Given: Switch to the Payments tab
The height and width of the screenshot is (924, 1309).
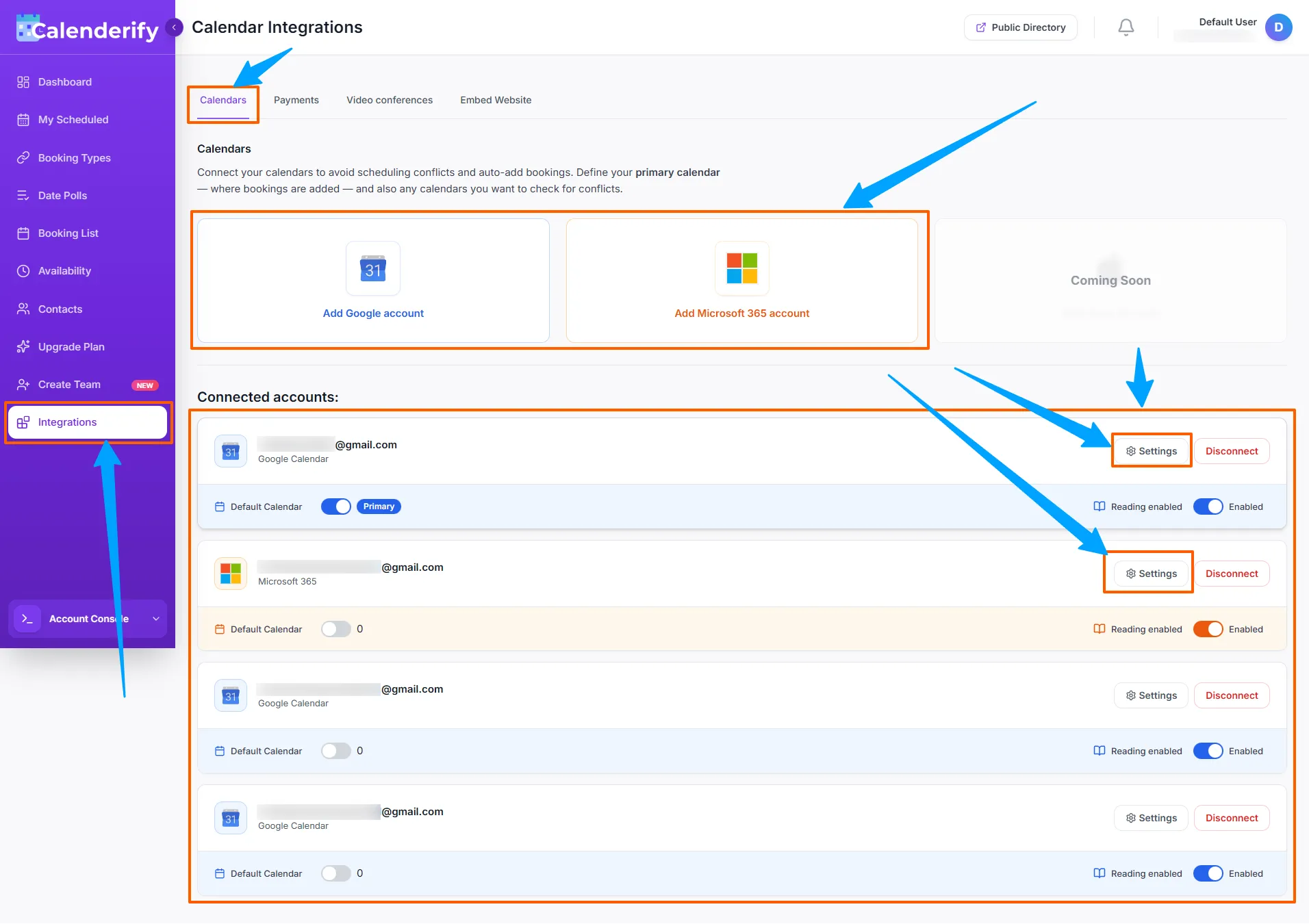Looking at the screenshot, I should [296, 100].
